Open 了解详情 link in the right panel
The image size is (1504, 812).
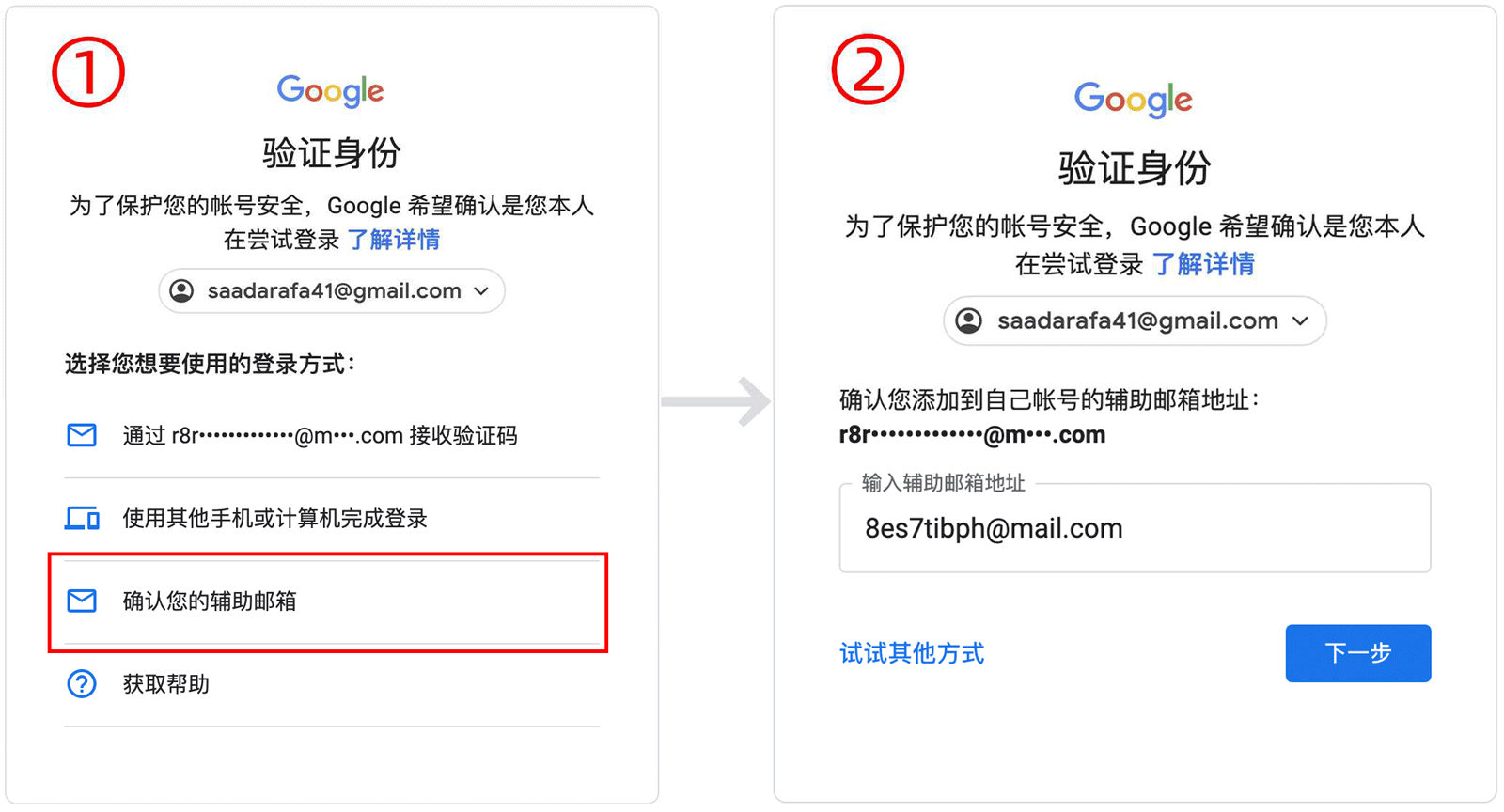(1204, 264)
